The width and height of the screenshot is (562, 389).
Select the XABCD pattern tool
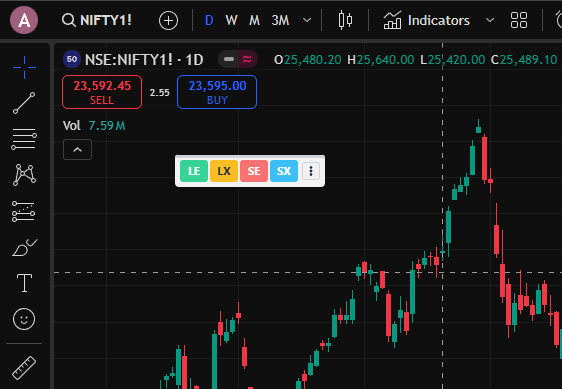tap(24, 175)
